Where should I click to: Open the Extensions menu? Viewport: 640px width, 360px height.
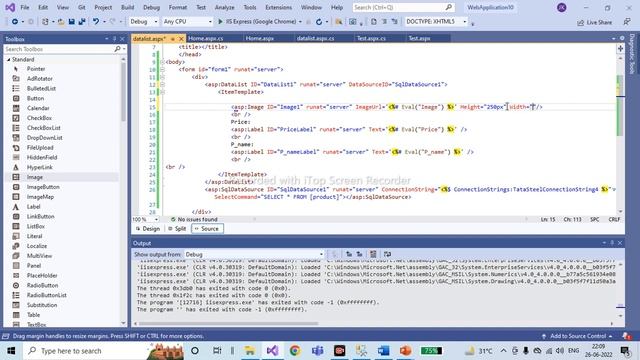[x=278, y=7]
